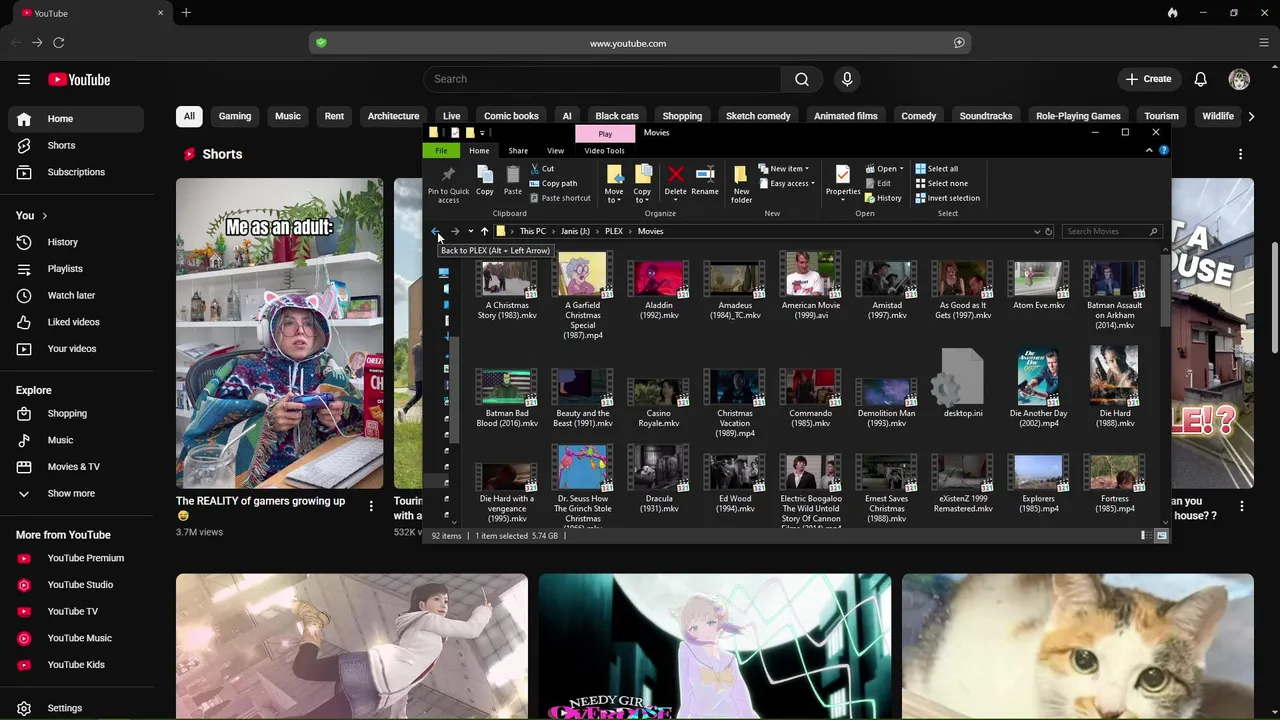Pin to Quick access in Explorer ribbon
The image size is (1280, 720).
coord(448,184)
